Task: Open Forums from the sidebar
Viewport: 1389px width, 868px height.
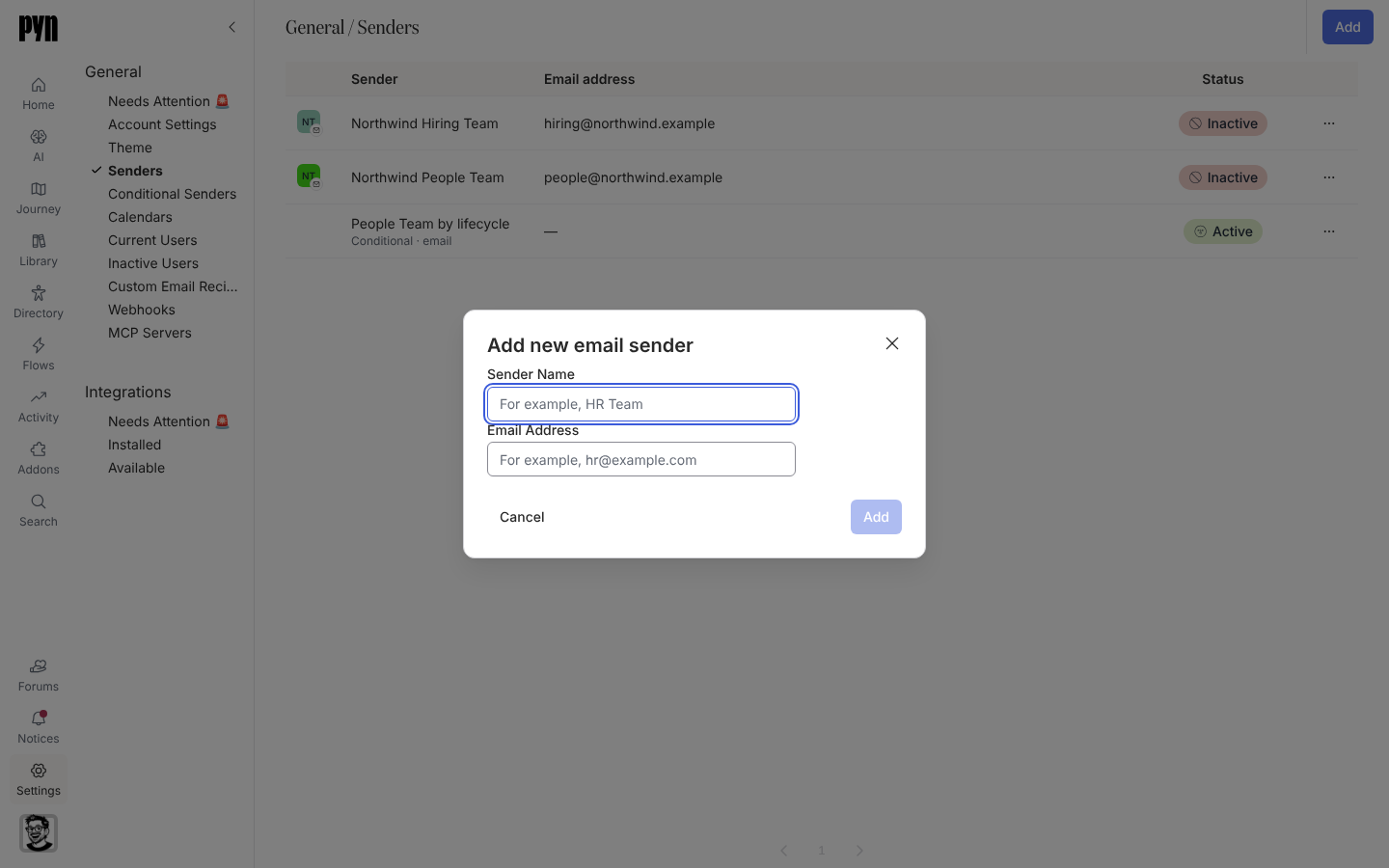Action: click(x=39, y=675)
